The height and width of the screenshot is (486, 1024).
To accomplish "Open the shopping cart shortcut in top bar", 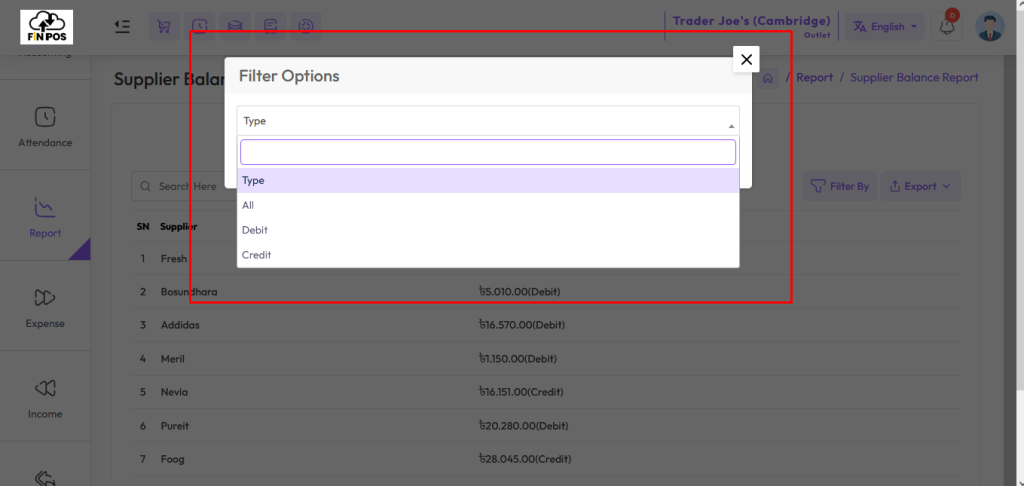I will pyautogui.click(x=164, y=27).
